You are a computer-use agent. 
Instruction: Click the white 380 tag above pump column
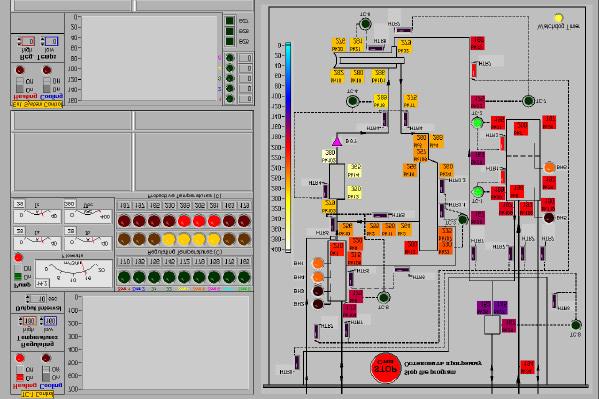pyautogui.click(x=329, y=156)
